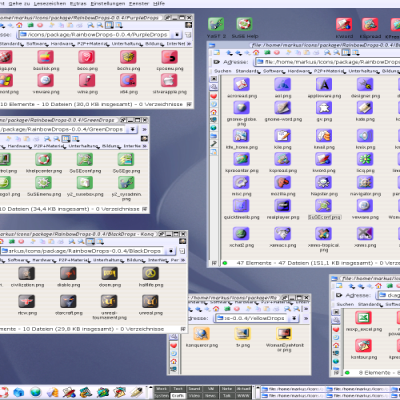Toggle icon view button in BlackDrops toolbar
Viewport: 400px width, 400px height.
[90, 241]
